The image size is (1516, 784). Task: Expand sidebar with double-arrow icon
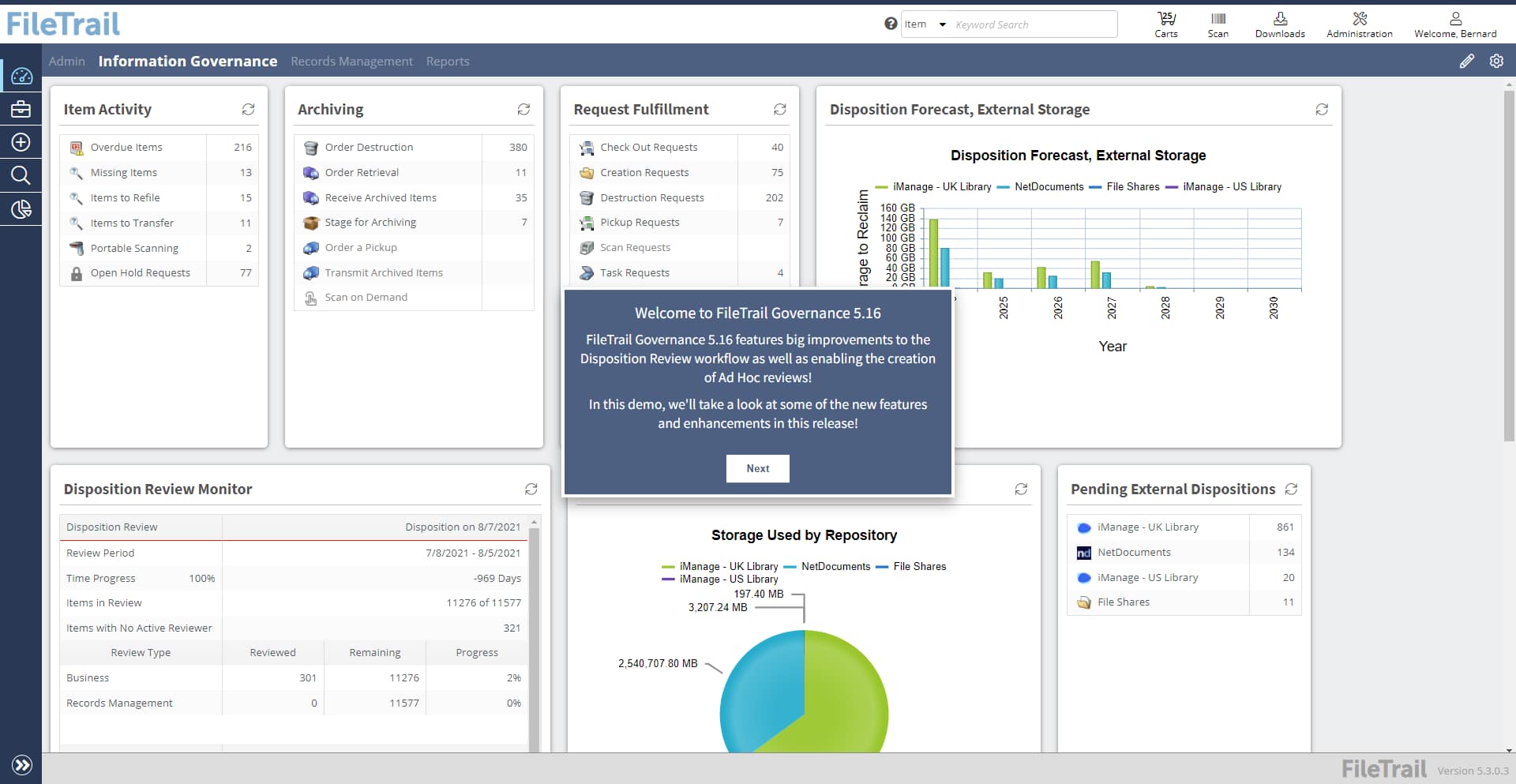tap(22, 764)
